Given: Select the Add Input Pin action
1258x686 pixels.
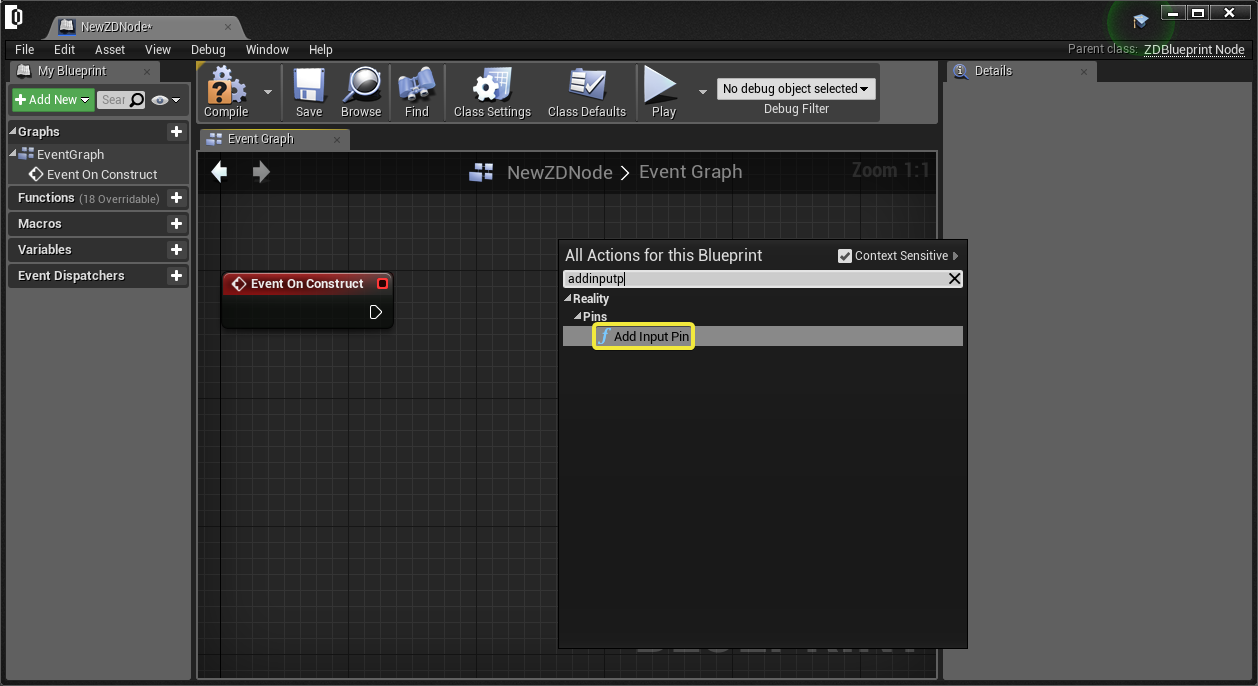Looking at the screenshot, I should pyautogui.click(x=650, y=337).
